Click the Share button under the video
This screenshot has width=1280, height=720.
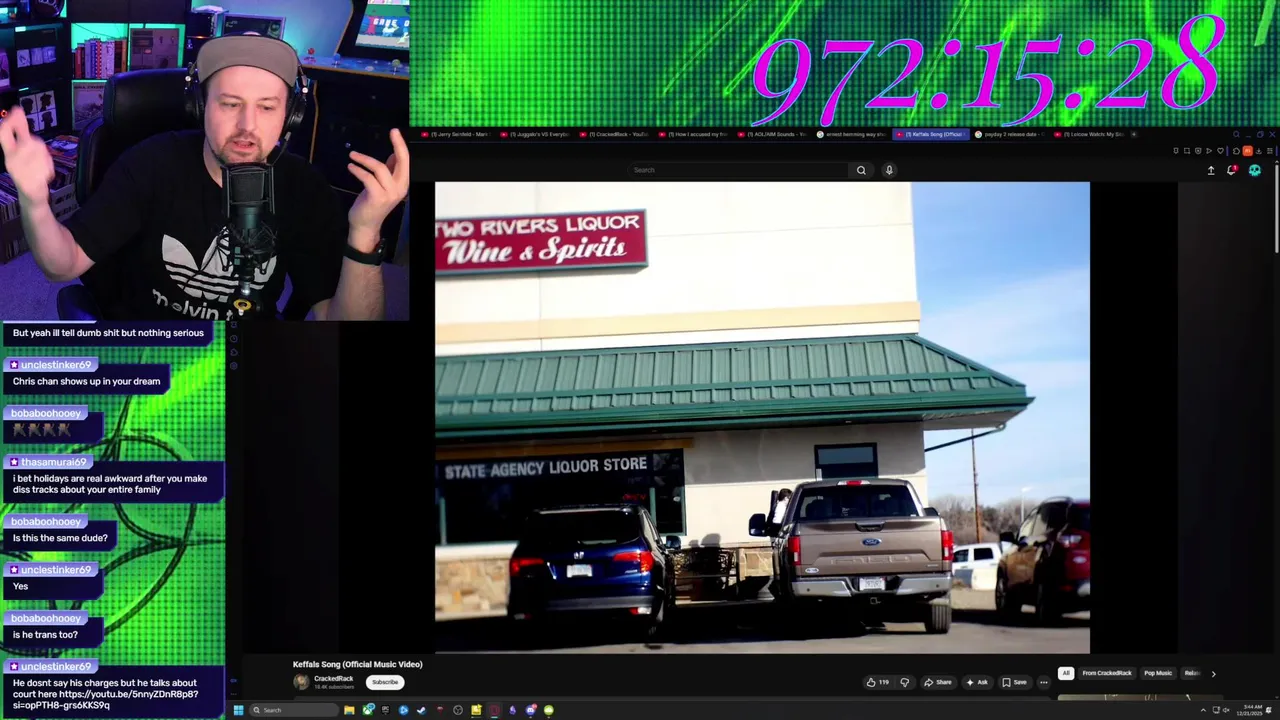point(938,682)
